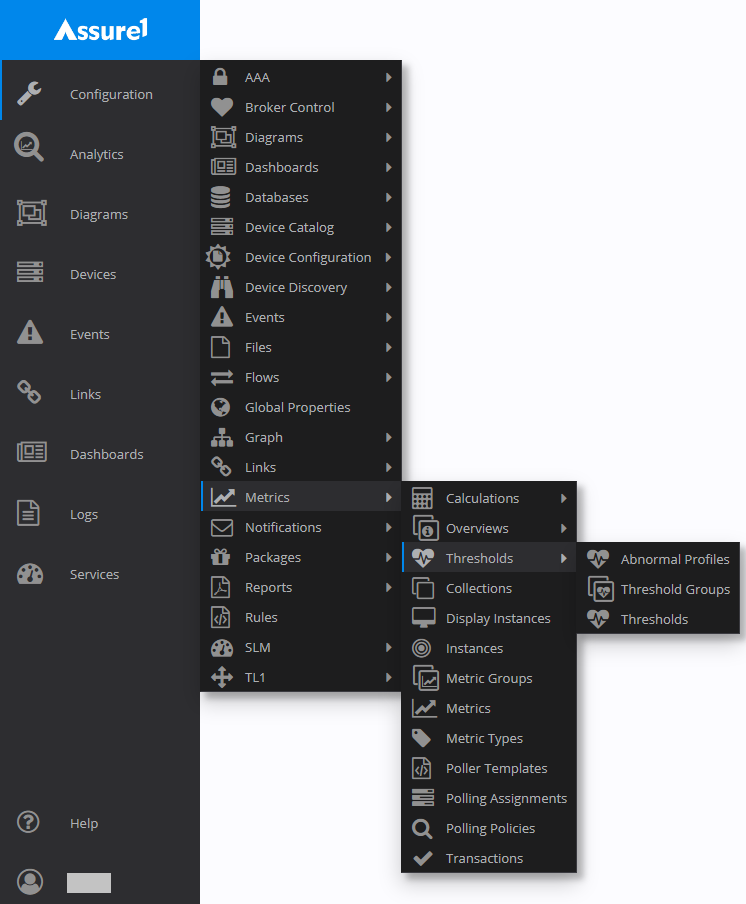Screen dimensions: 746x904
Task: Click the Polling Policies magnifier icon
Action: tap(422, 829)
